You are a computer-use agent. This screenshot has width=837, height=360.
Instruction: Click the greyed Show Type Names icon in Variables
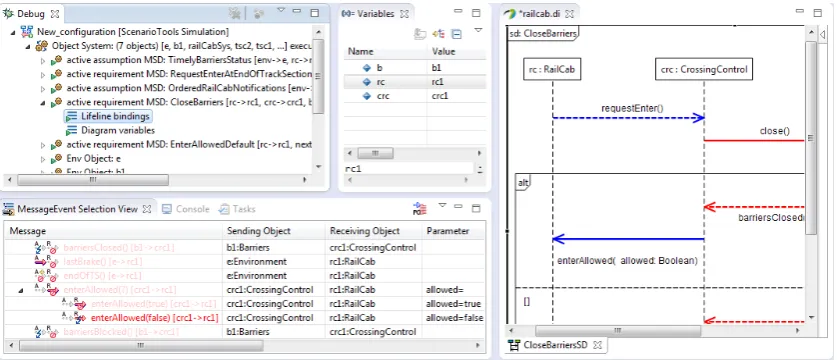[x=420, y=34]
